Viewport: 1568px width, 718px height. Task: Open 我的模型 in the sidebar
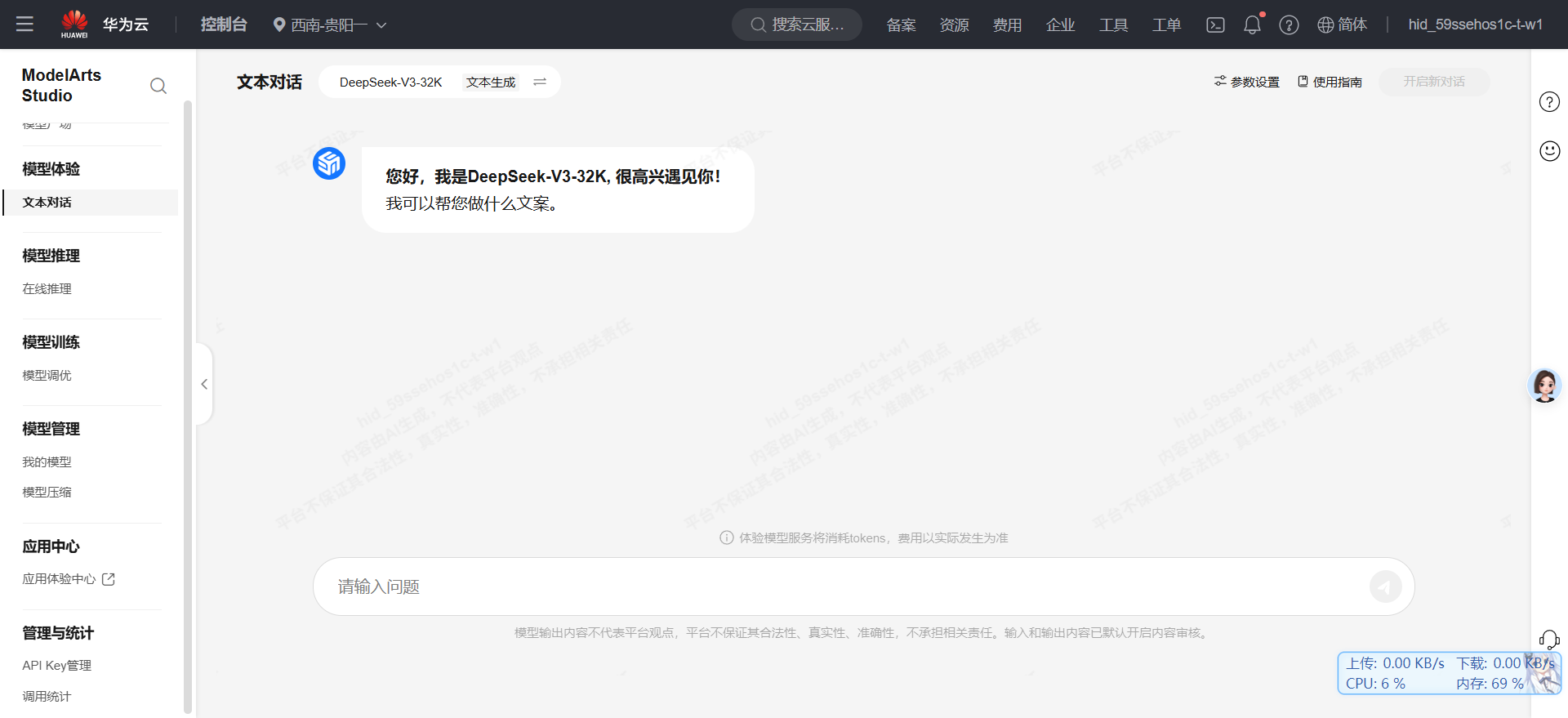[x=47, y=462]
